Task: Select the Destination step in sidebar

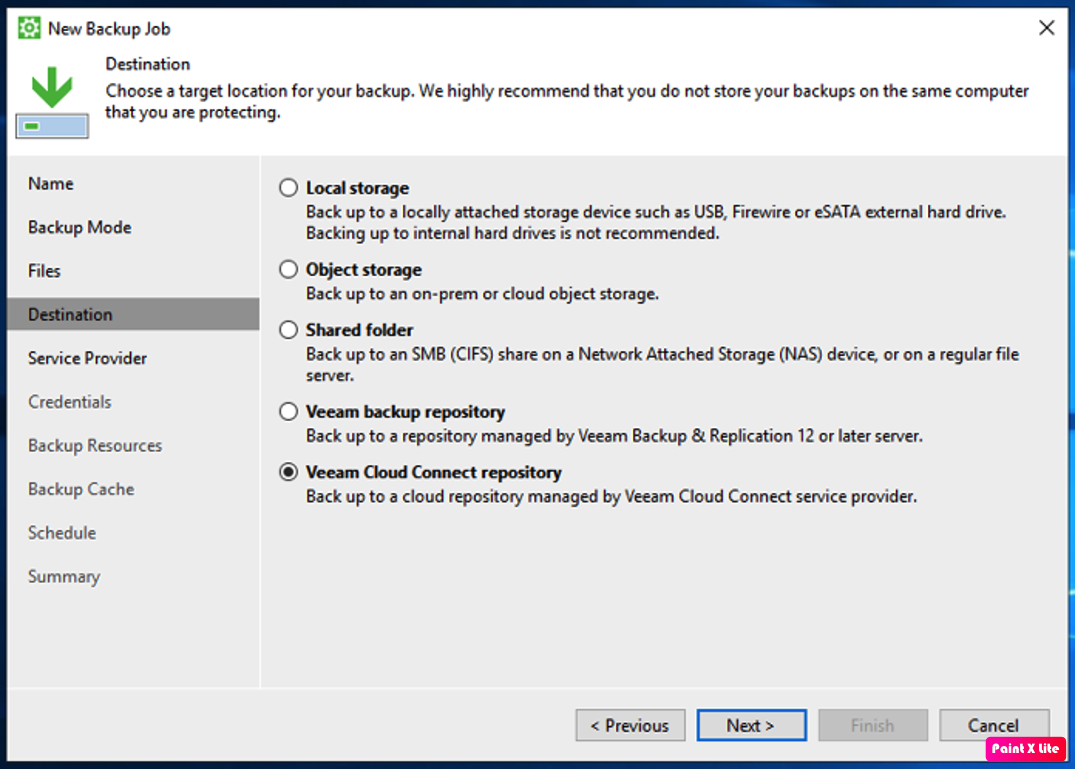Action: pos(134,314)
